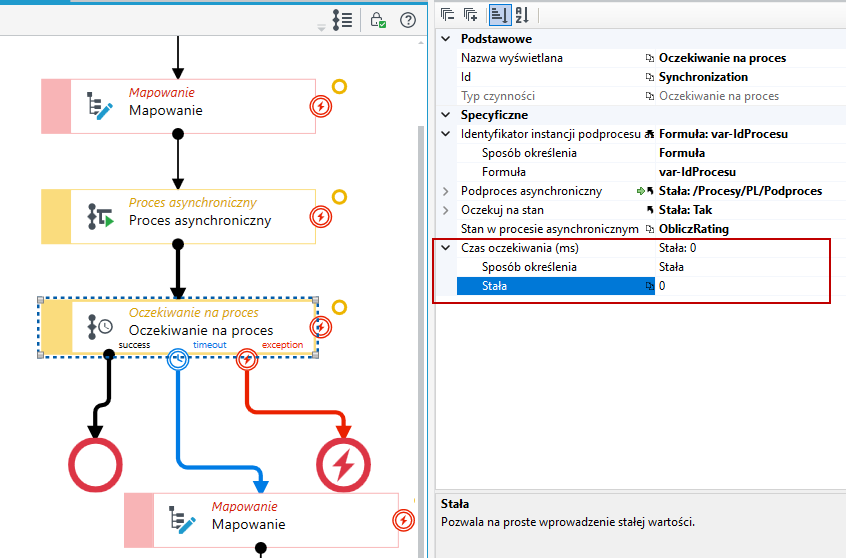This screenshot has width=846, height=558.
Task: Collapse all property categories icon
Action: click(447, 15)
